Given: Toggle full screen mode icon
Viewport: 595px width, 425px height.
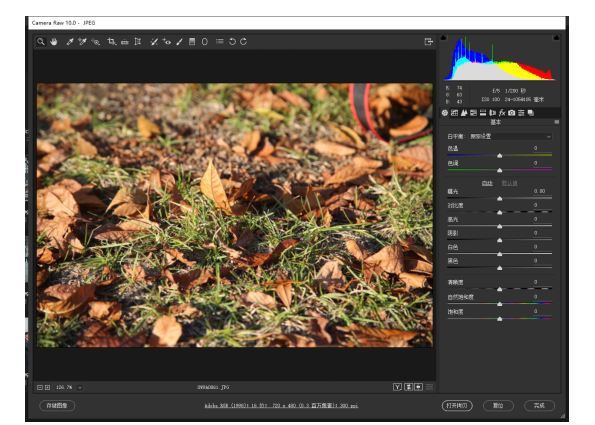Looking at the screenshot, I should tap(428, 41).
